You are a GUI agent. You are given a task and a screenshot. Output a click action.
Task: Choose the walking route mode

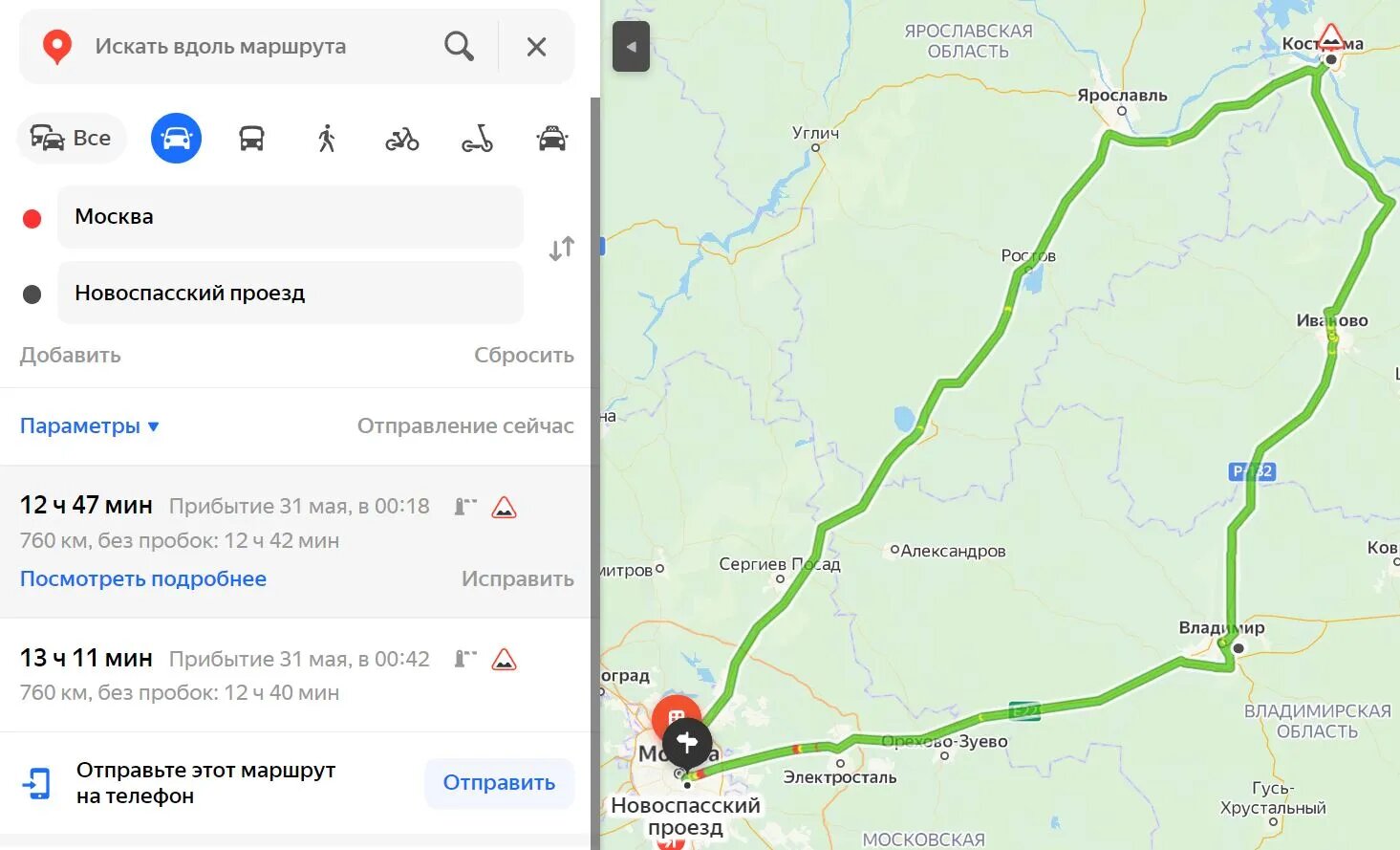(x=327, y=139)
